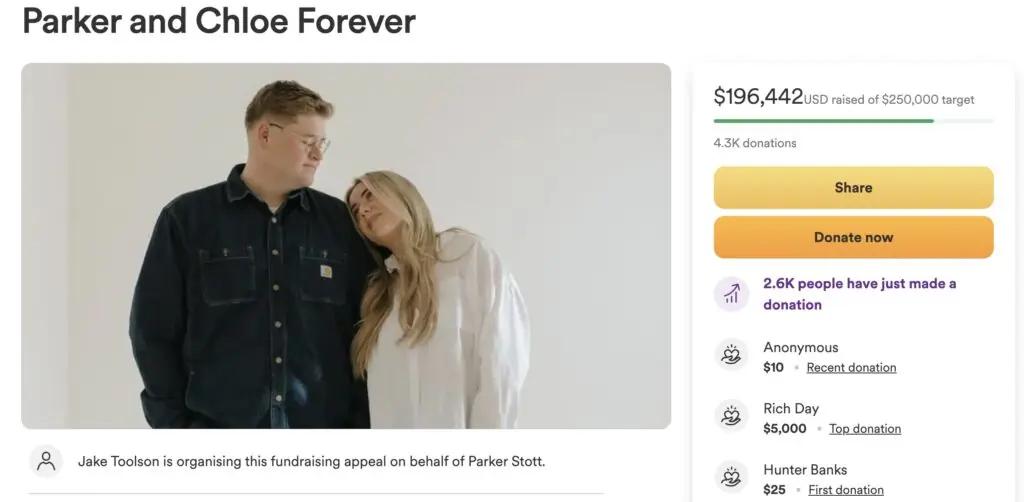This screenshot has width=1024, height=502.
Task: Click the donation icon beside Anonymous
Action: point(731,356)
